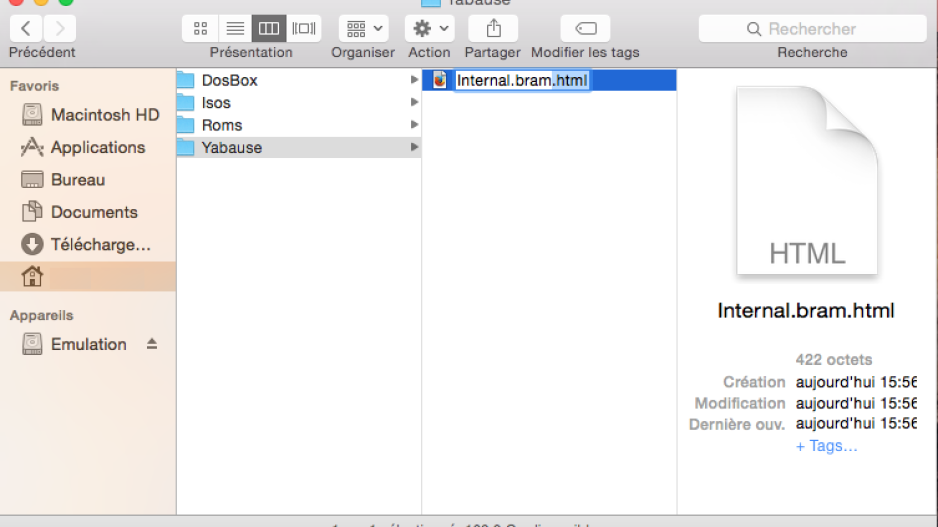Image resolution: width=938 pixels, height=527 pixels.
Task: Click the Modification date value
Action: coord(856,403)
